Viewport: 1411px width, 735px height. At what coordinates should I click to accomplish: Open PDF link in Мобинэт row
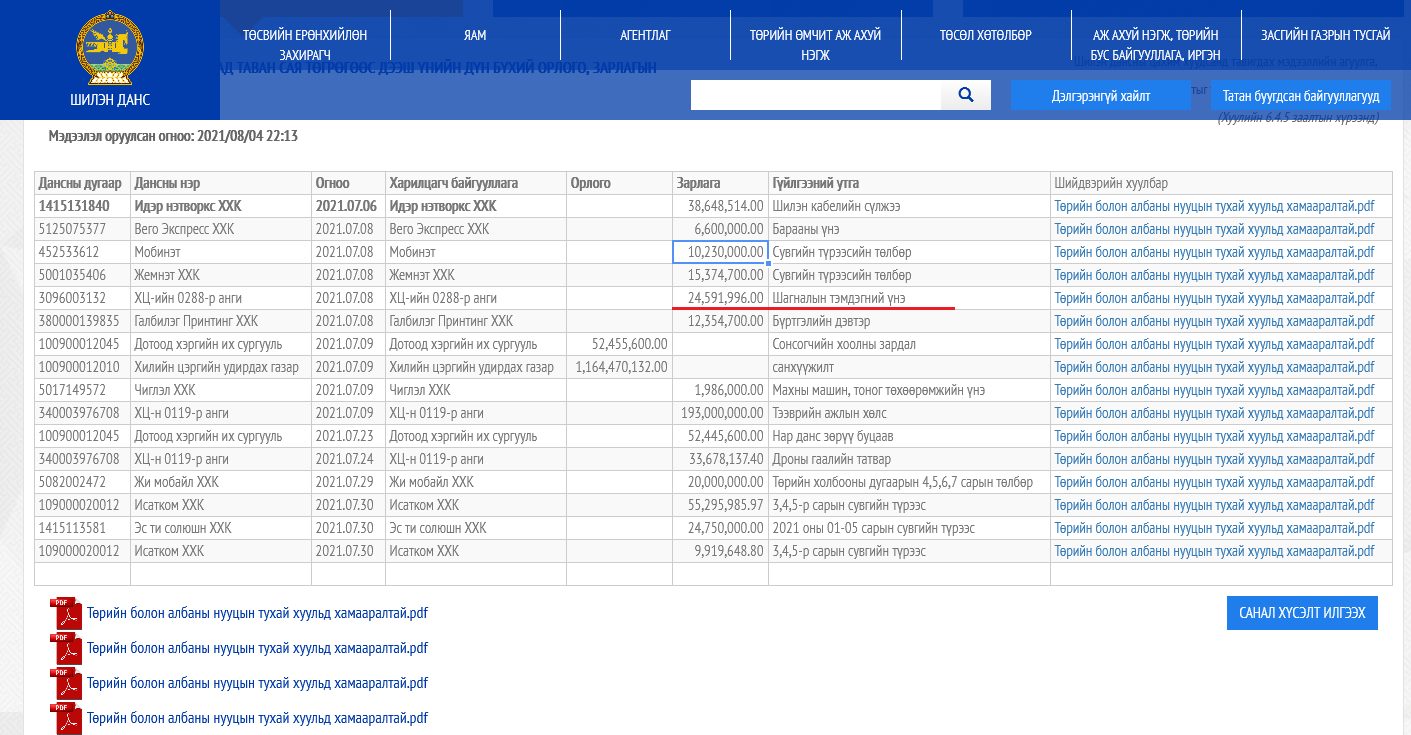[1214, 252]
